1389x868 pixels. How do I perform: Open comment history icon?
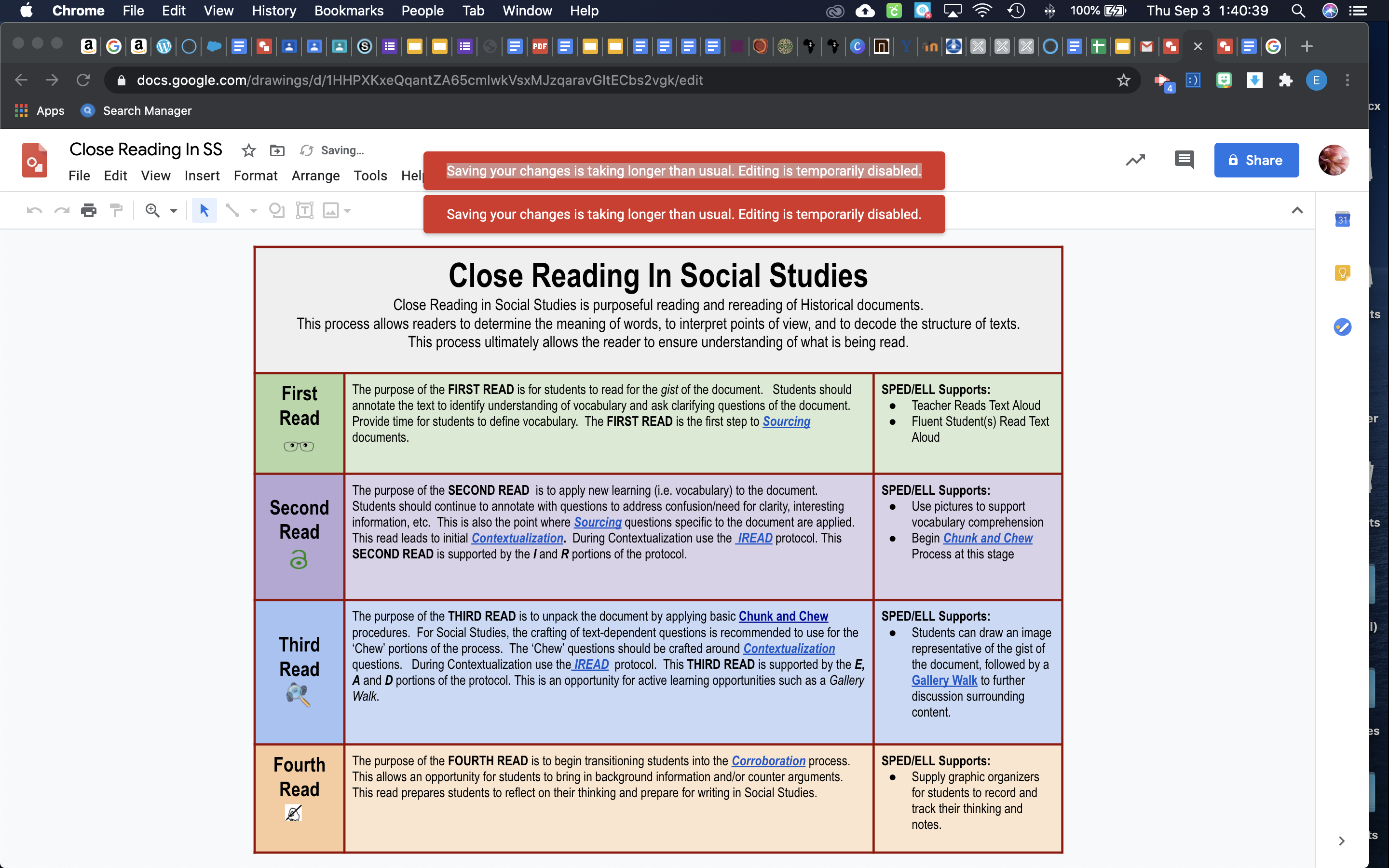(1184, 160)
